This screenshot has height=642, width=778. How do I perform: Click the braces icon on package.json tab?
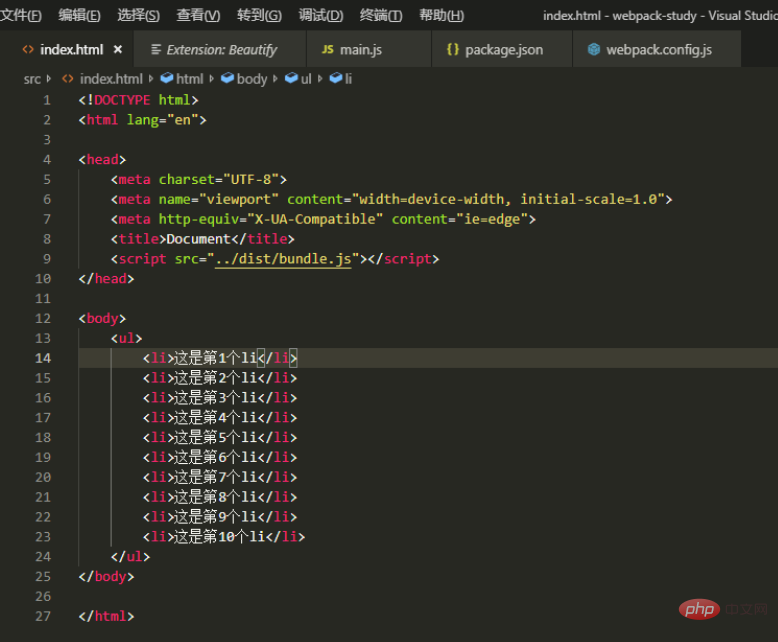point(452,49)
